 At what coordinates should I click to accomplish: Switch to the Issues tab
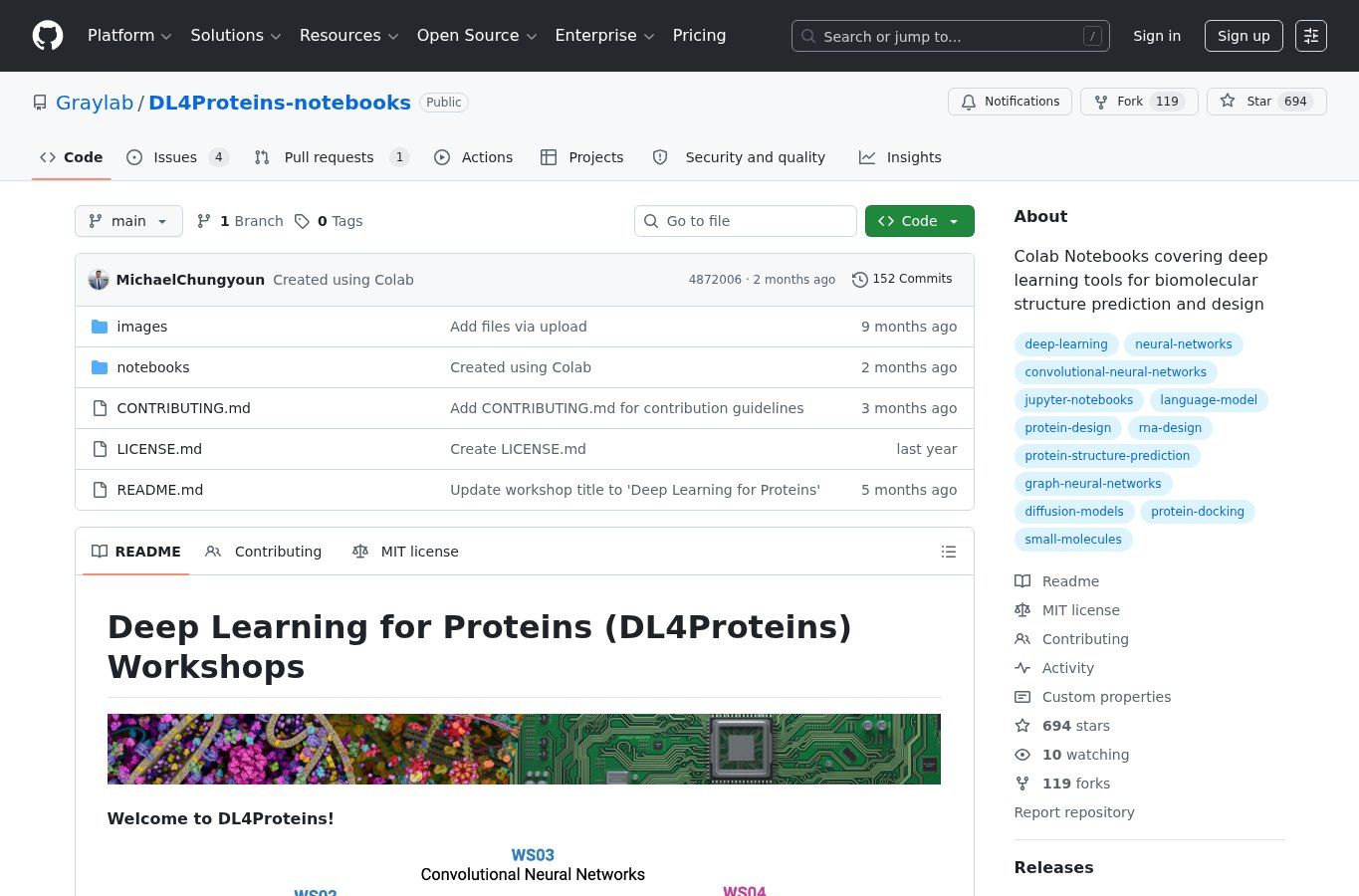click(x=178, y=157)
